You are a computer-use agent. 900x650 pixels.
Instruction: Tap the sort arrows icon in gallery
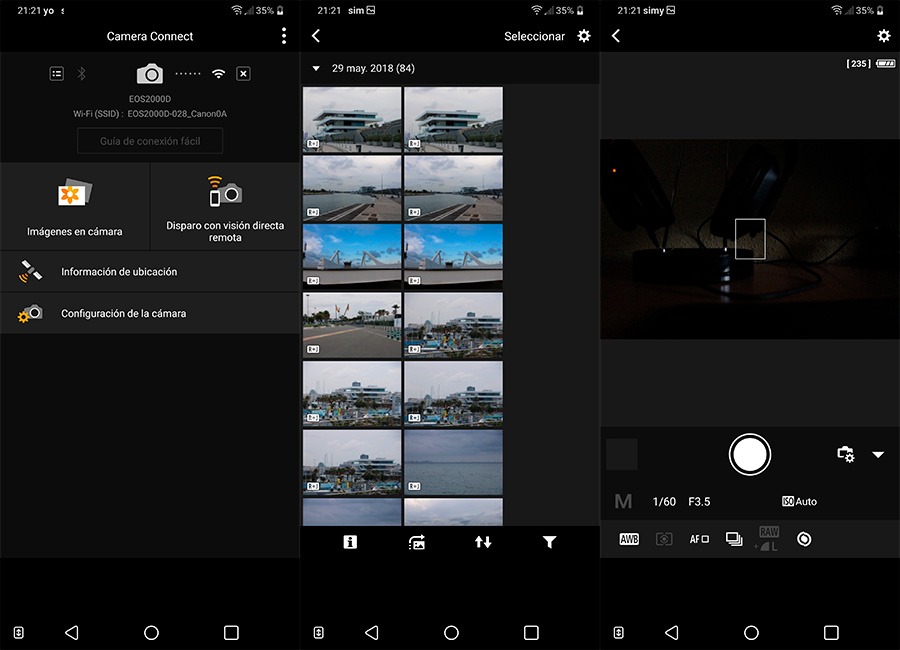click(483, 542)
